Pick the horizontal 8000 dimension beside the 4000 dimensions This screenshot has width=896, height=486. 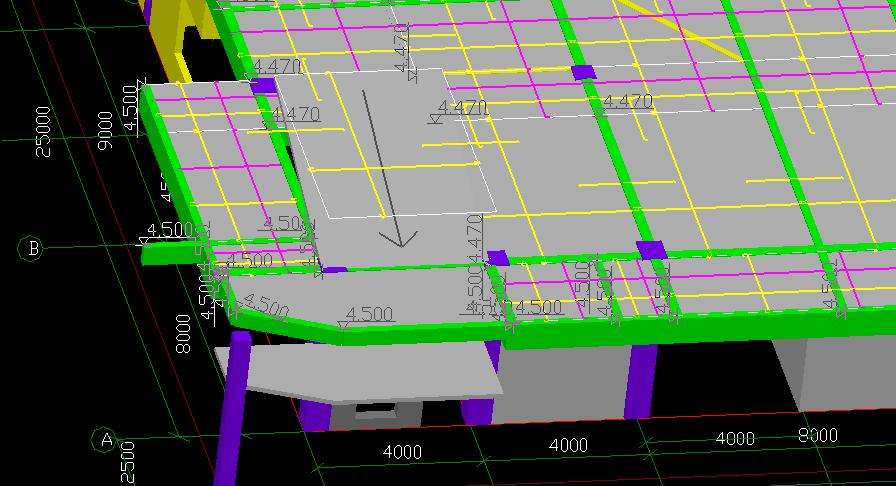[x=818, y=436]
